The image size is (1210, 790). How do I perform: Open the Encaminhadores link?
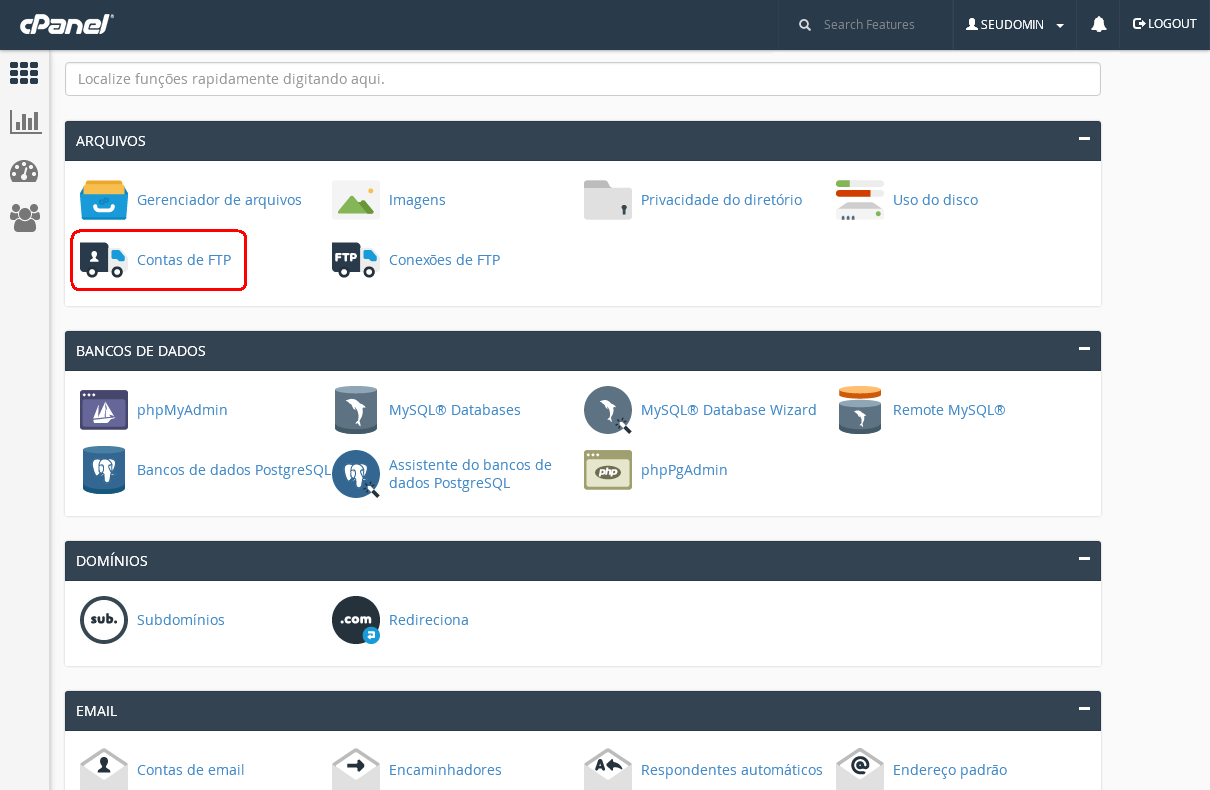pos(445,770)
